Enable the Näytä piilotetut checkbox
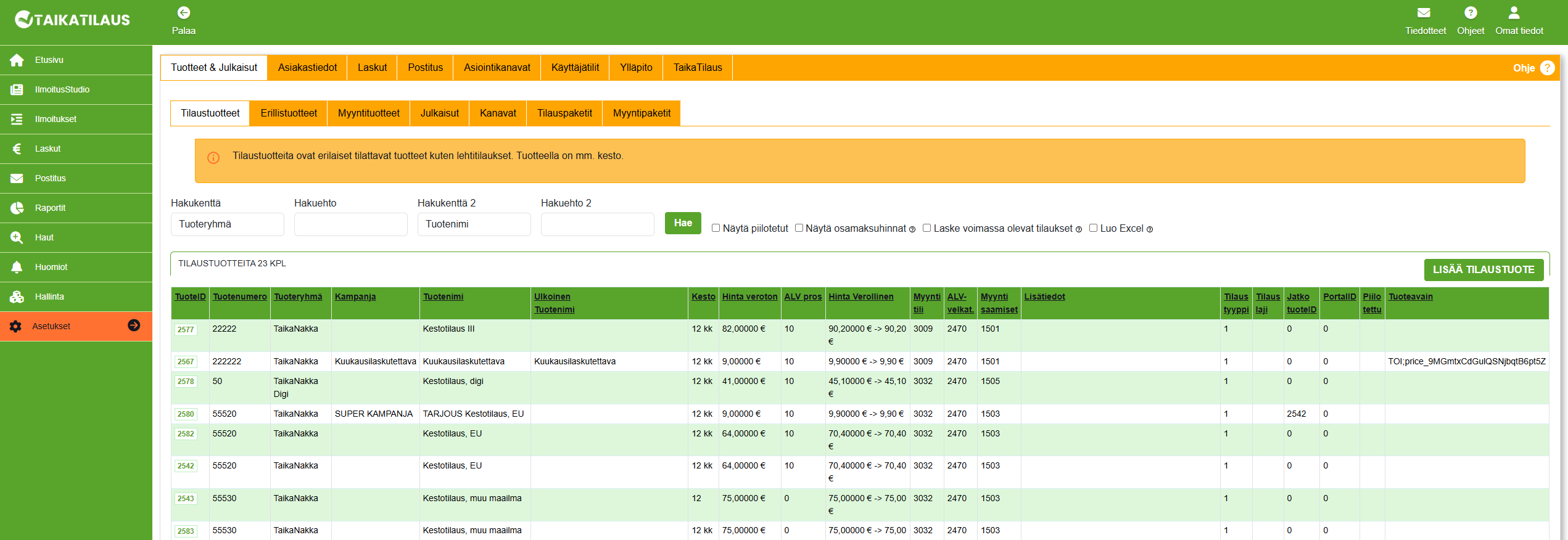Image resolution: width=1568 pixels, height=540 pixels. (x=716, y=228)
